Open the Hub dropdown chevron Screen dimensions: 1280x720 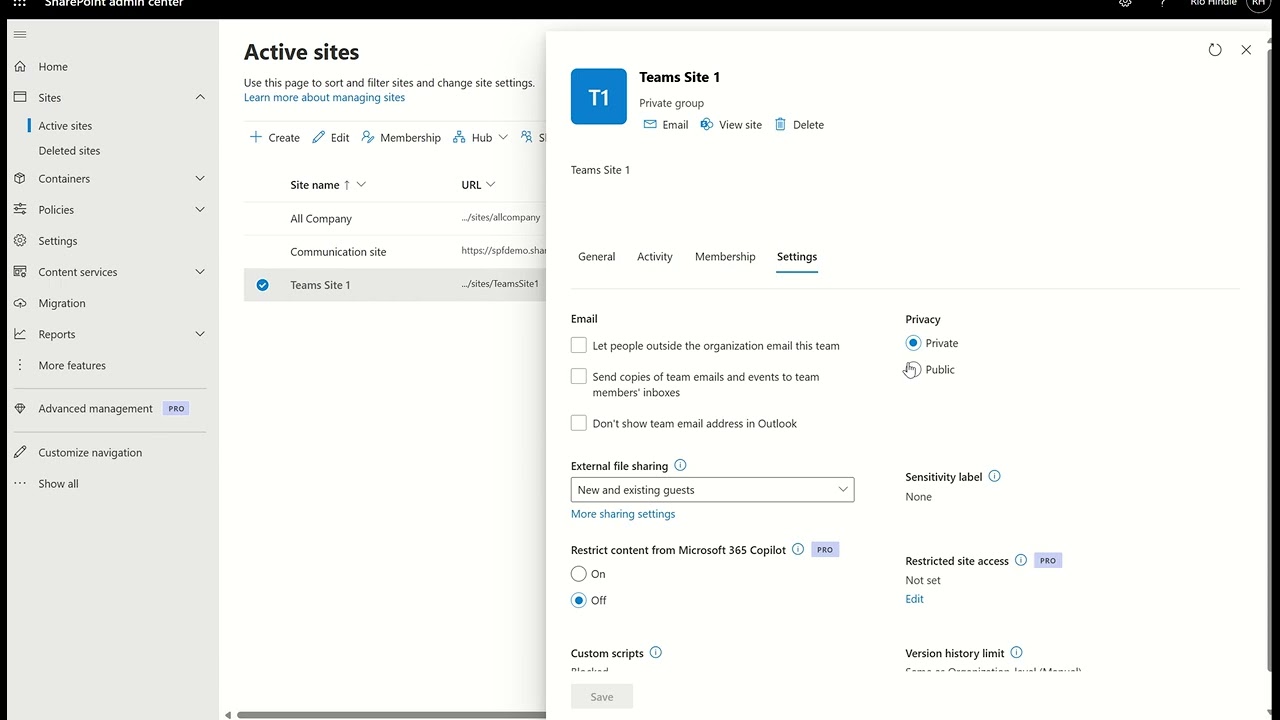coord(503,138)
